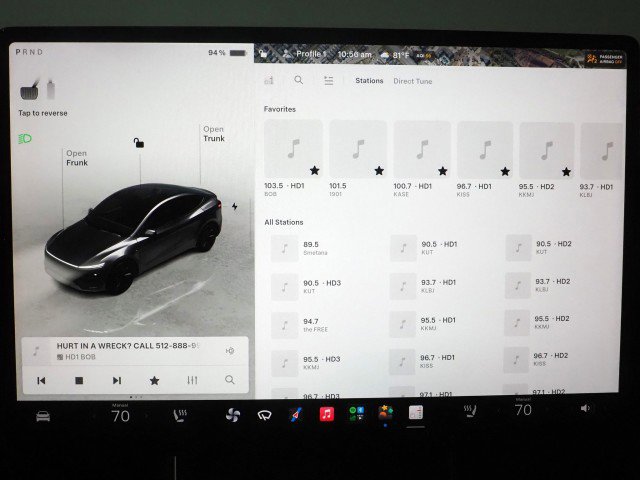Stop radio playback

tap(79, 380)
